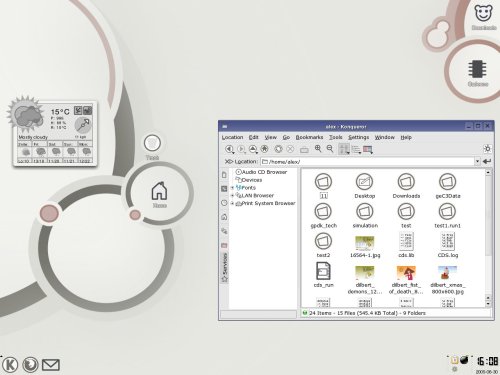Open the Window menu in Konqueror

point(385,137)
